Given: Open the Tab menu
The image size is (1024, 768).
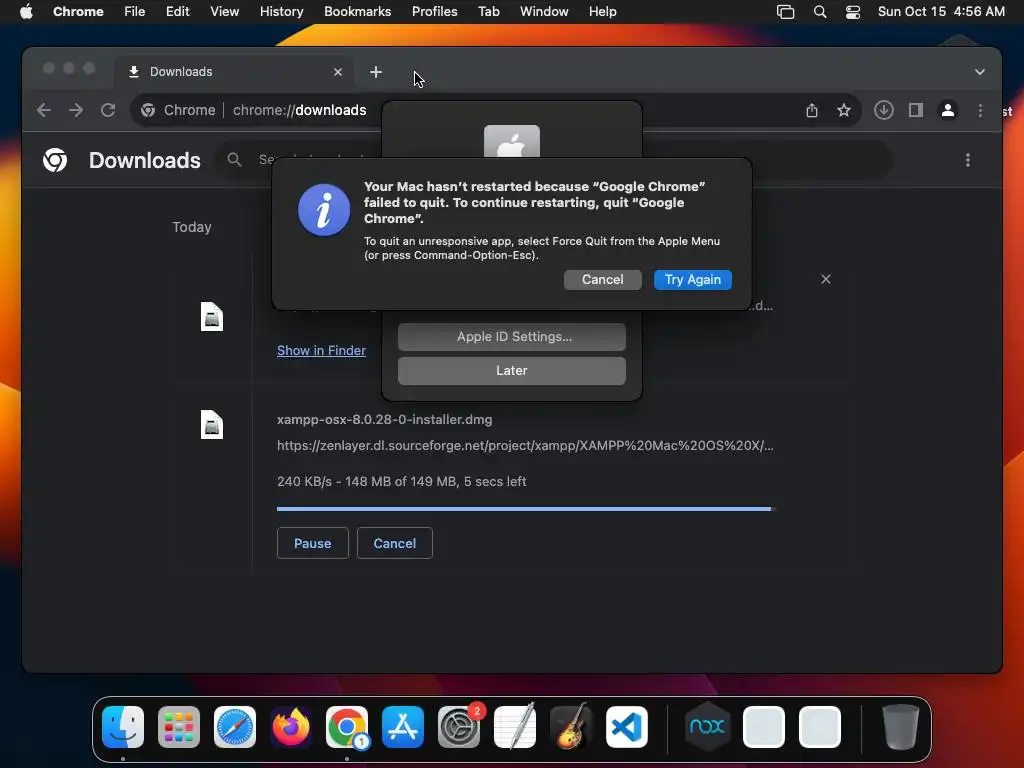Looking at the screenshot, I should pos(488,12).
